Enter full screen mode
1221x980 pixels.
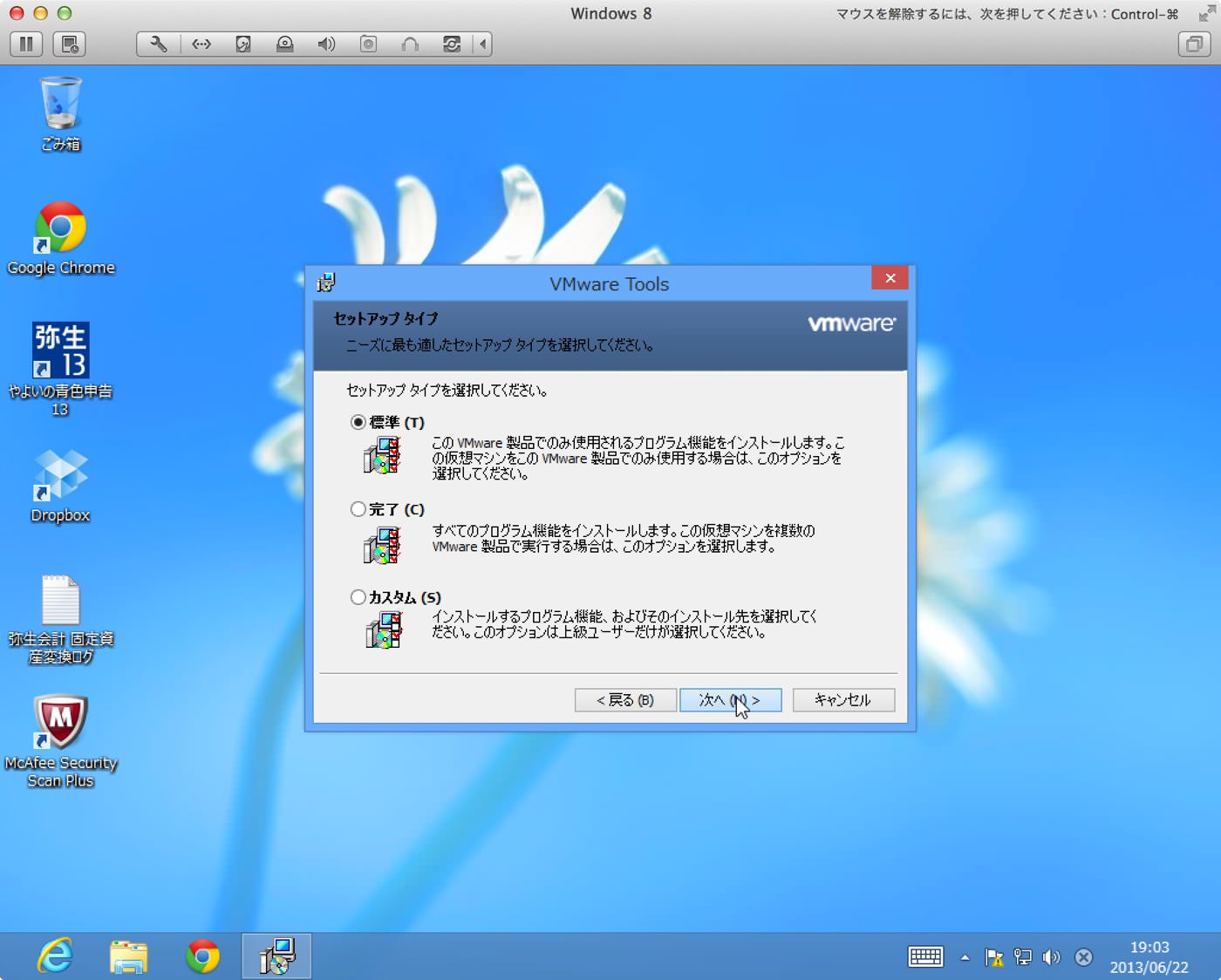[x=1206, y=14]
